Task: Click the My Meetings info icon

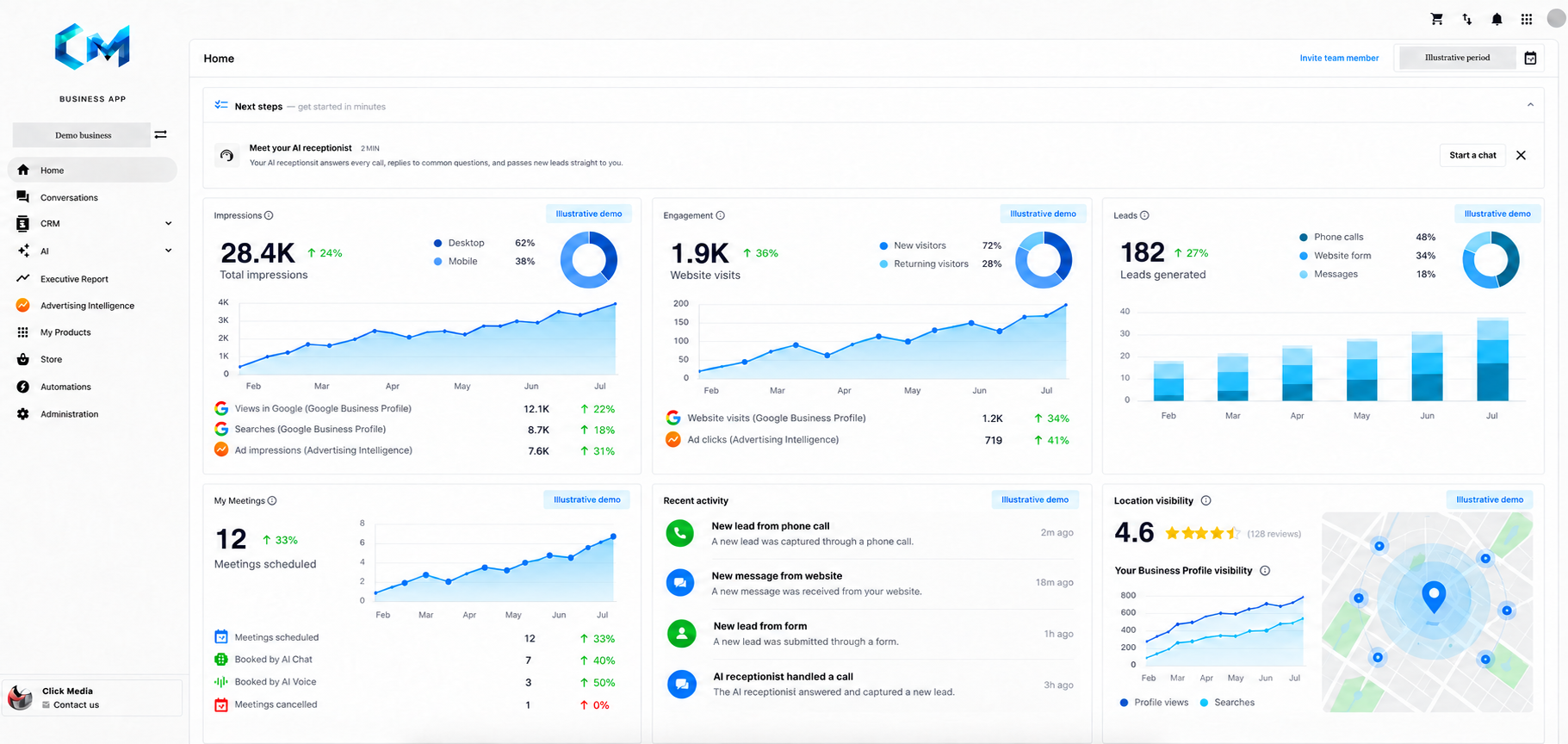Action: [x=272, y=500]
